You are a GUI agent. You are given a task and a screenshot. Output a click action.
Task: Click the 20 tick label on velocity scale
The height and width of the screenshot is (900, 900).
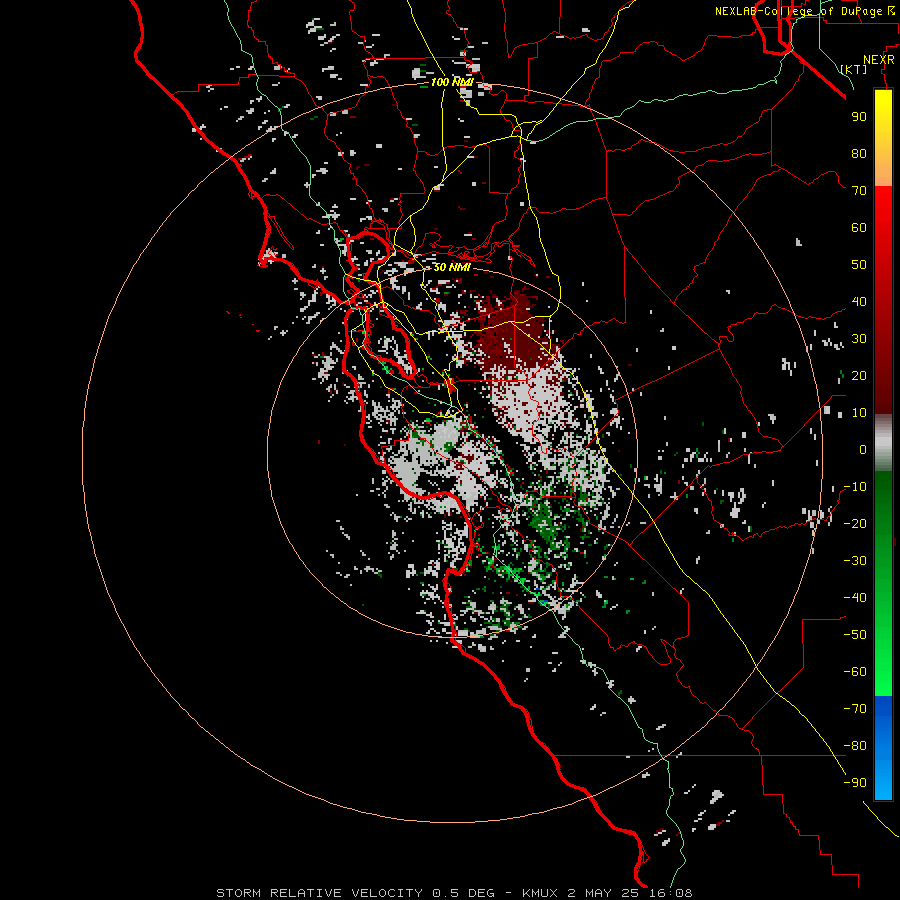pos(859,375)
